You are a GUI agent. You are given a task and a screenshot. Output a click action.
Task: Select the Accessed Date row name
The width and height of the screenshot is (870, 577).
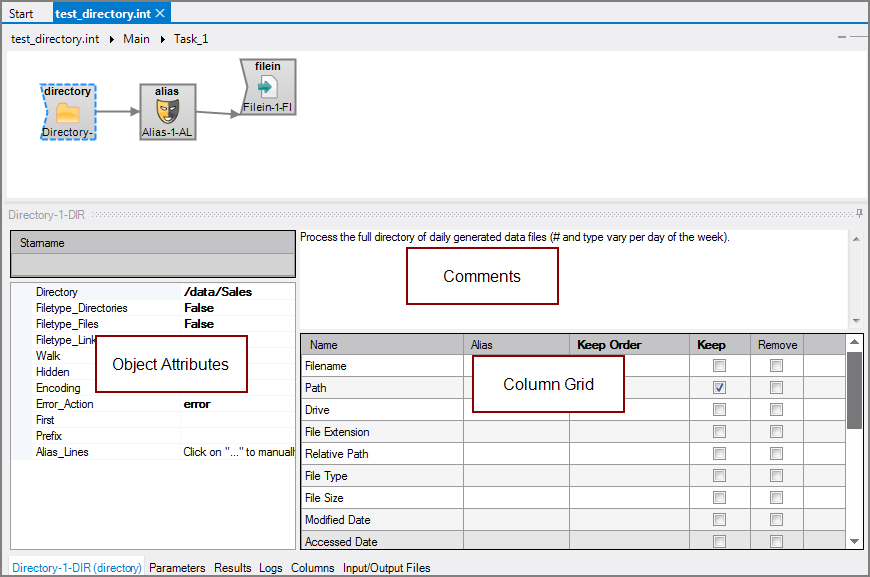point(341,541)
